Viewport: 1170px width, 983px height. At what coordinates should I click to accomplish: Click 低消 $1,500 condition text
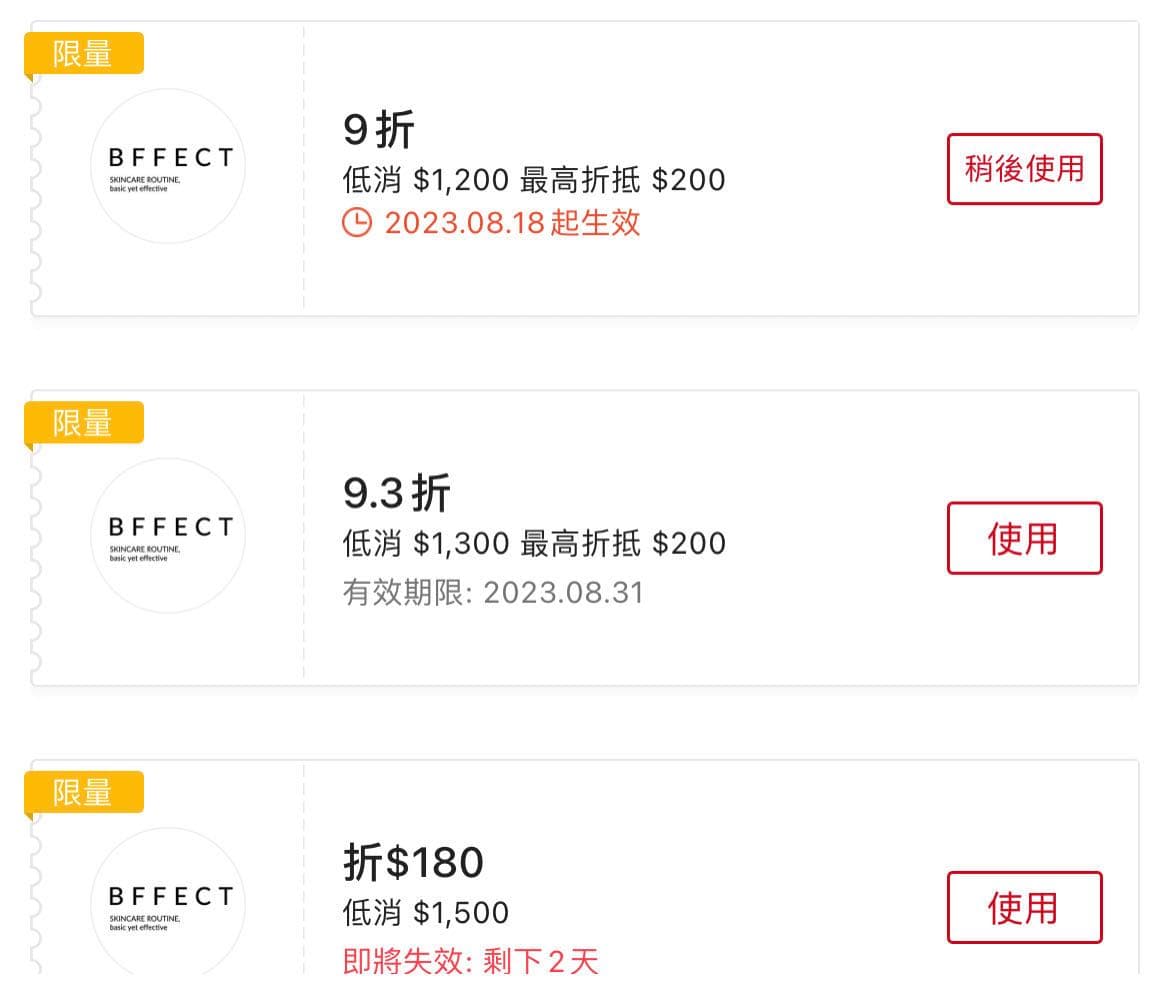426,912
